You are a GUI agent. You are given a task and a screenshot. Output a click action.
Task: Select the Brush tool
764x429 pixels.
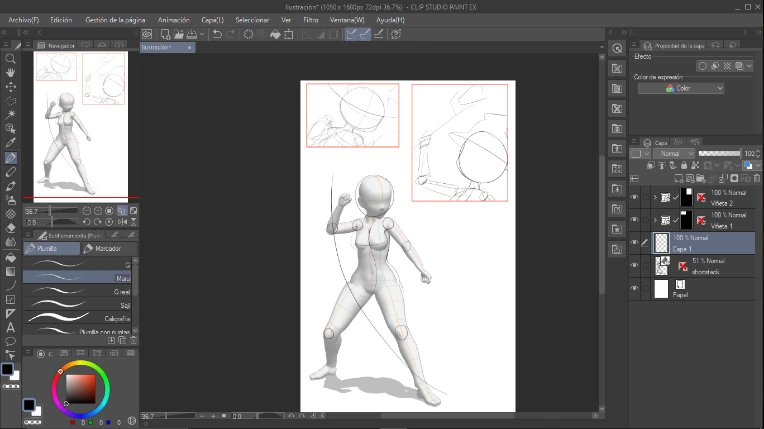[10, 186]
